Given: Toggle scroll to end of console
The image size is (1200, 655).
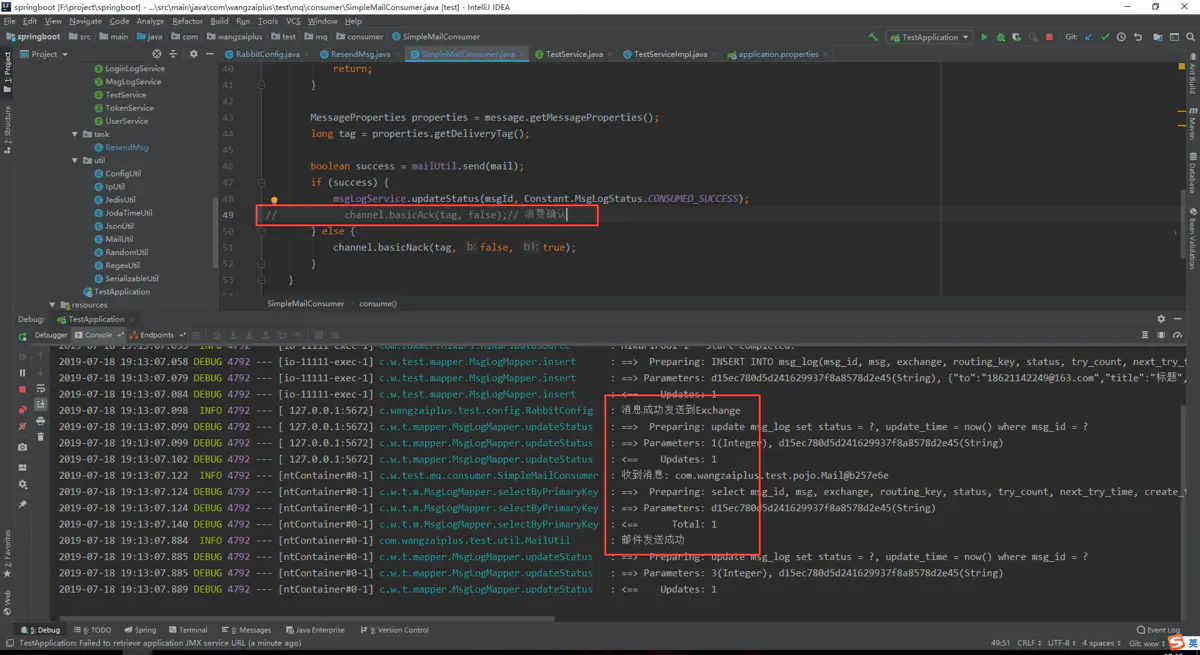Looking at the screenshot, I should coord(40,404).
